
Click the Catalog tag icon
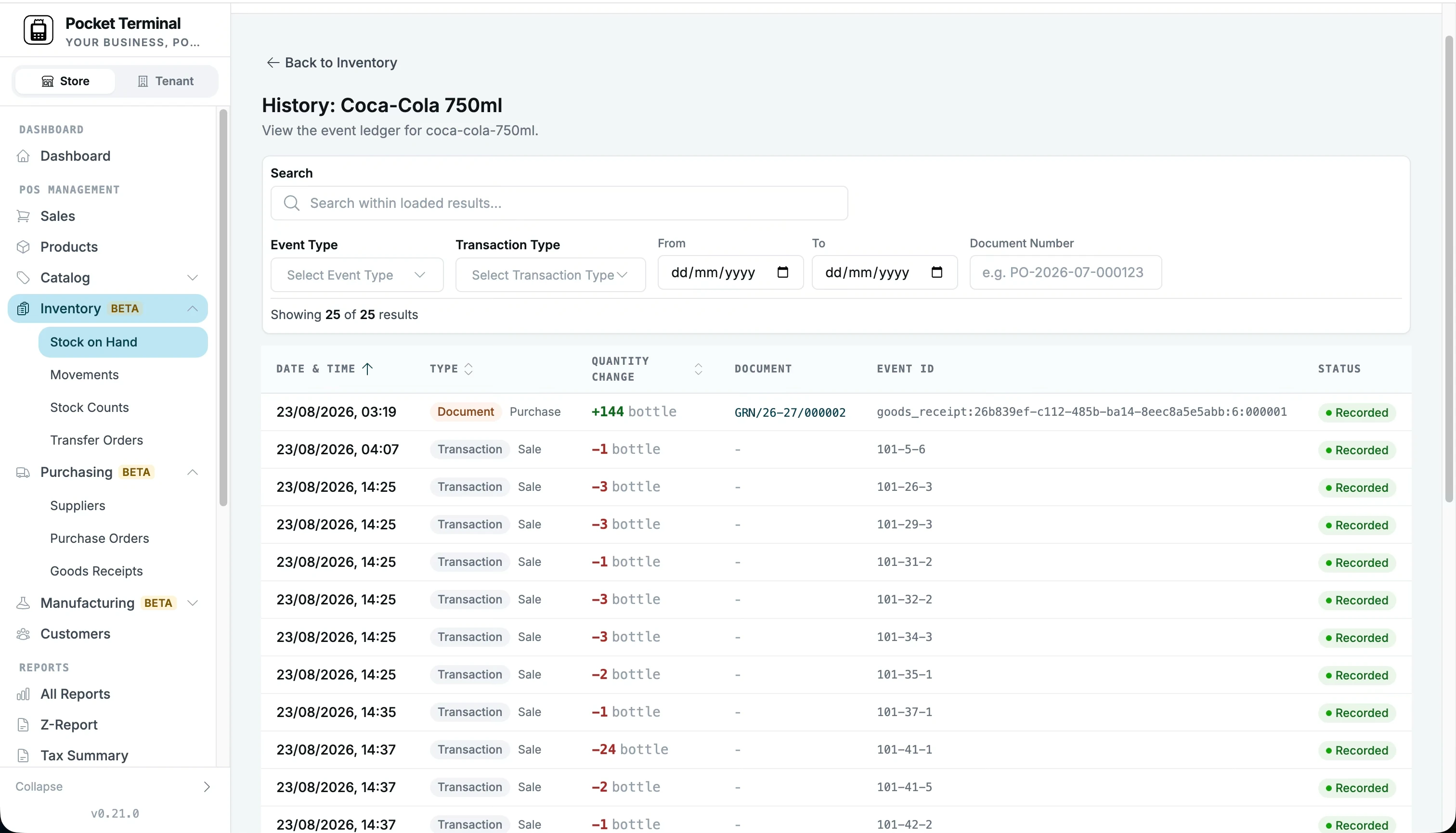[x=23, y=278]
